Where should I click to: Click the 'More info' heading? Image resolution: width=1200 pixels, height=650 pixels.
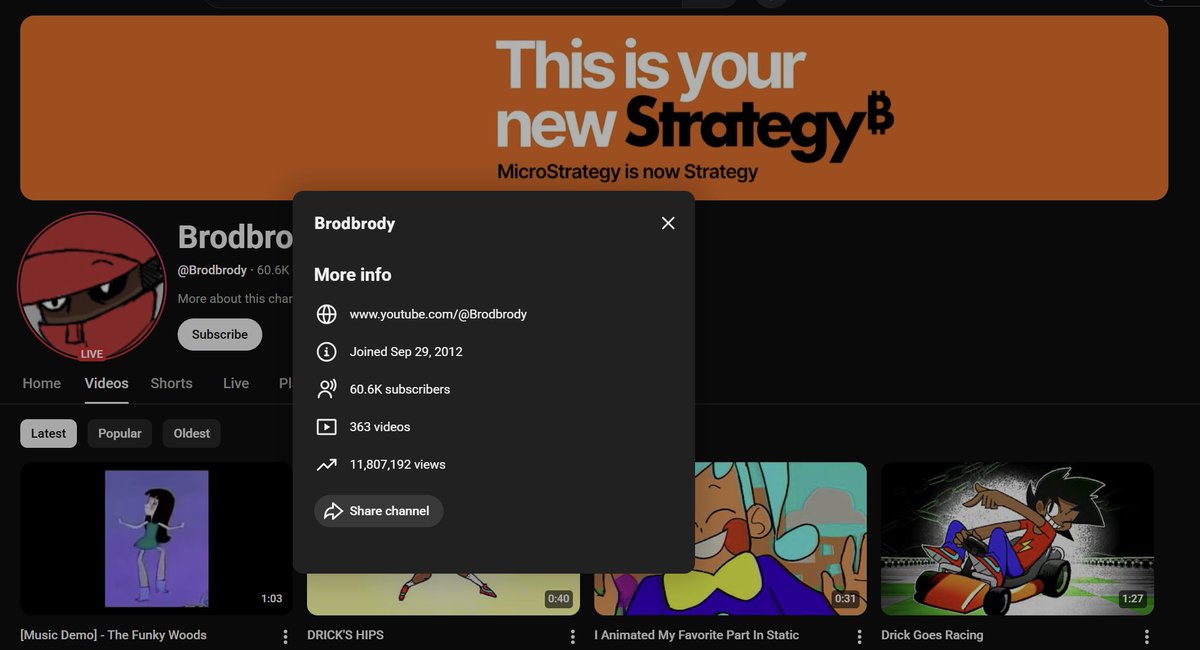point(353,274)
